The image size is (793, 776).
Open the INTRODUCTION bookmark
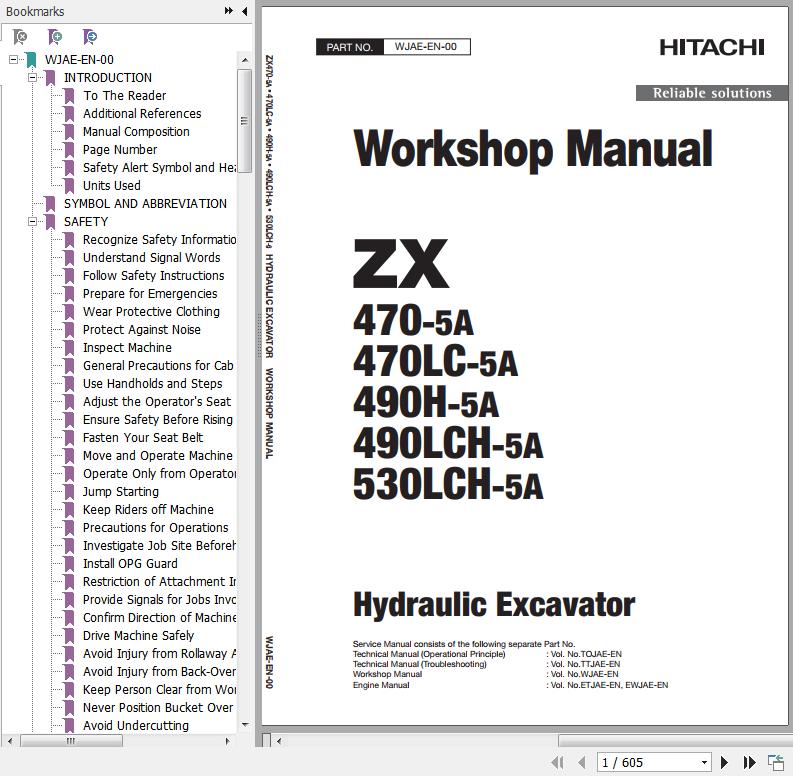(108, 77)
